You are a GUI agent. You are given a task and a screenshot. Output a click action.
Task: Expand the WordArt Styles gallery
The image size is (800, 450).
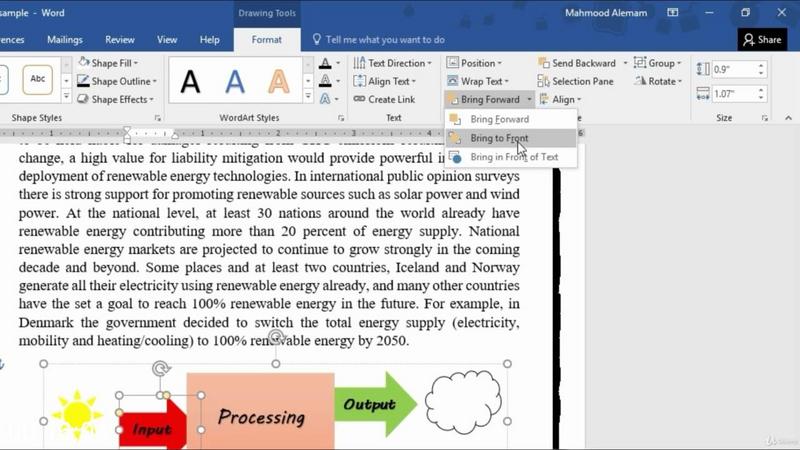[x=308, y=97]
